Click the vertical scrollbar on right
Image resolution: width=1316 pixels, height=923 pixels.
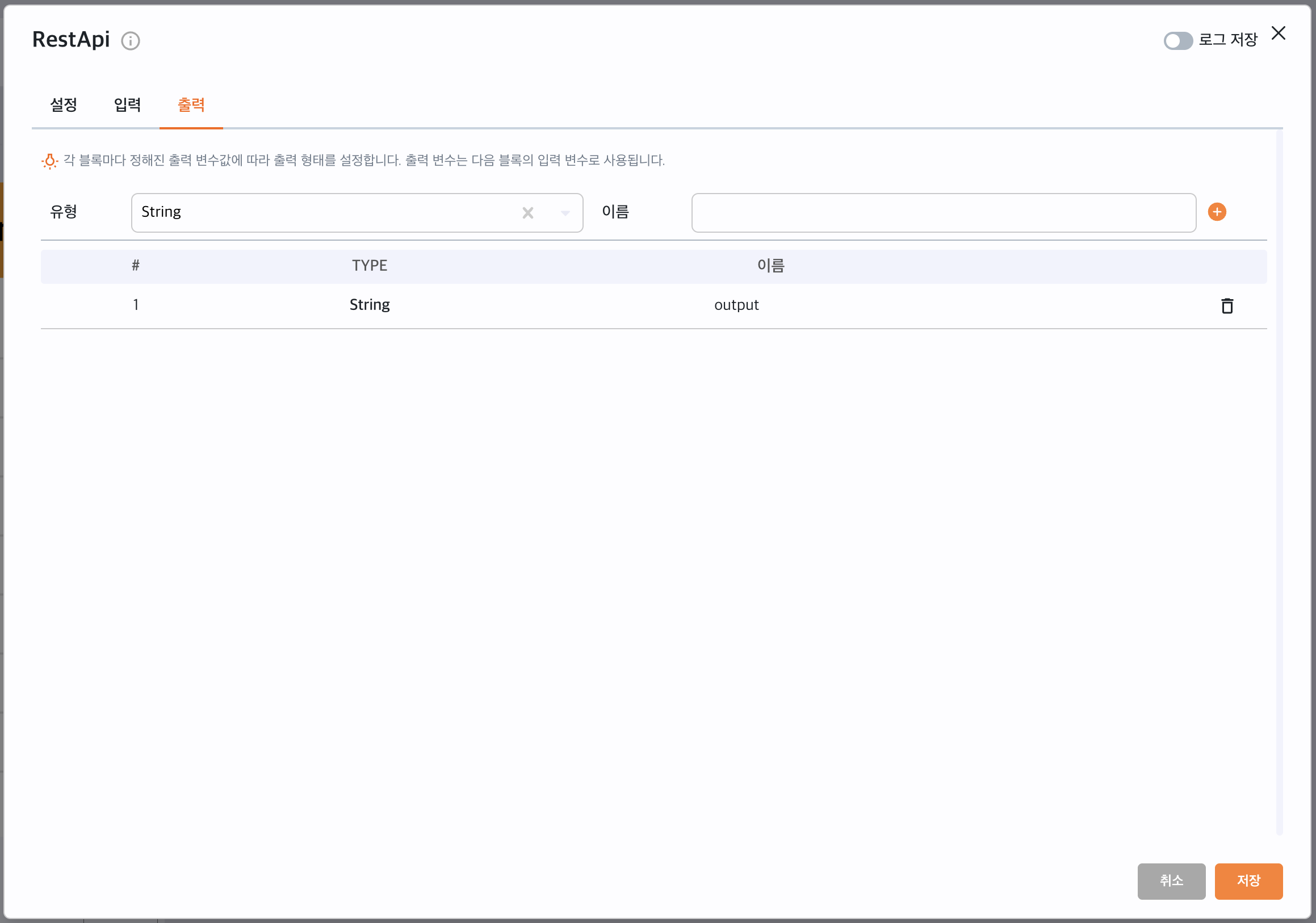click(x=1279, y=481)
